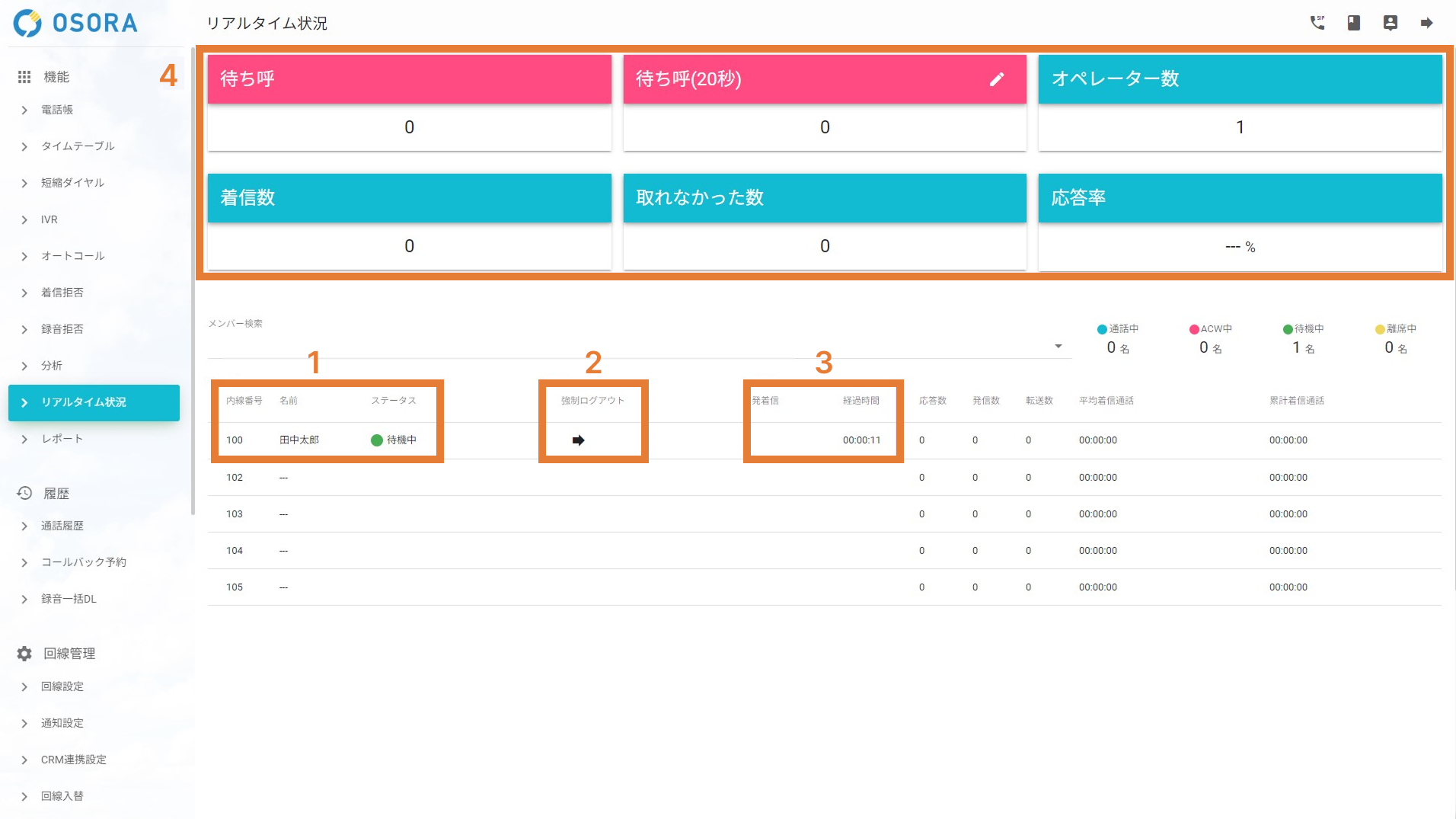Force logout extension 100 via arrow icon
The width and height of the screenshot is (1456, 819).
point(578,440)
